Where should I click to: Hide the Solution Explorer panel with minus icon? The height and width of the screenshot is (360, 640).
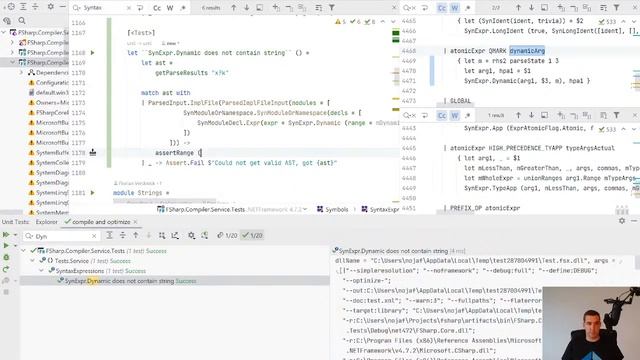pos(62,7)
